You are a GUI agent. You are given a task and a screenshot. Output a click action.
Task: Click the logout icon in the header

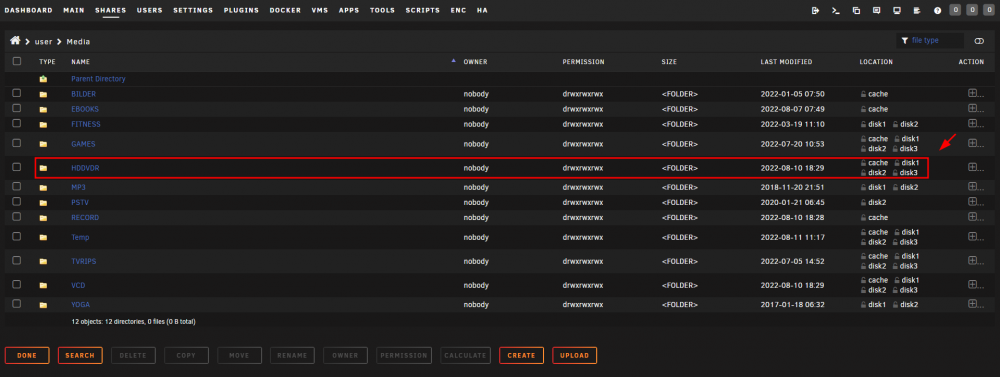click(815, 11)
